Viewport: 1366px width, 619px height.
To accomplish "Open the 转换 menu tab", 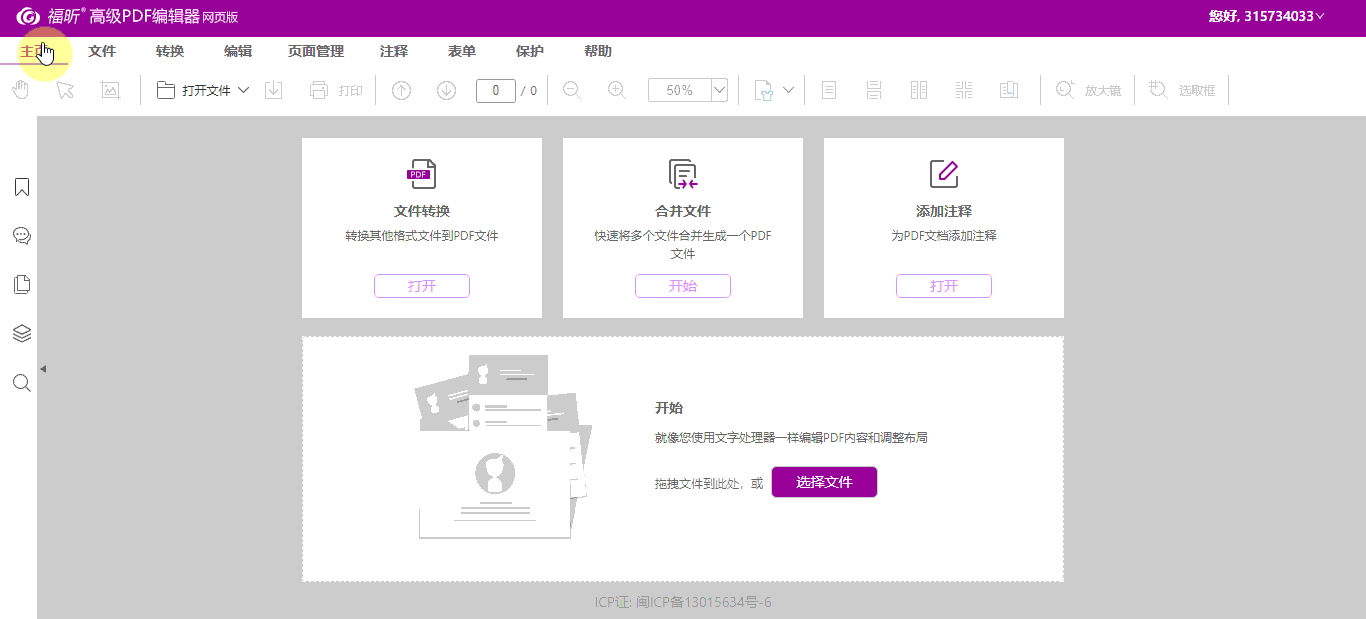I will click(x=170, y=51).
